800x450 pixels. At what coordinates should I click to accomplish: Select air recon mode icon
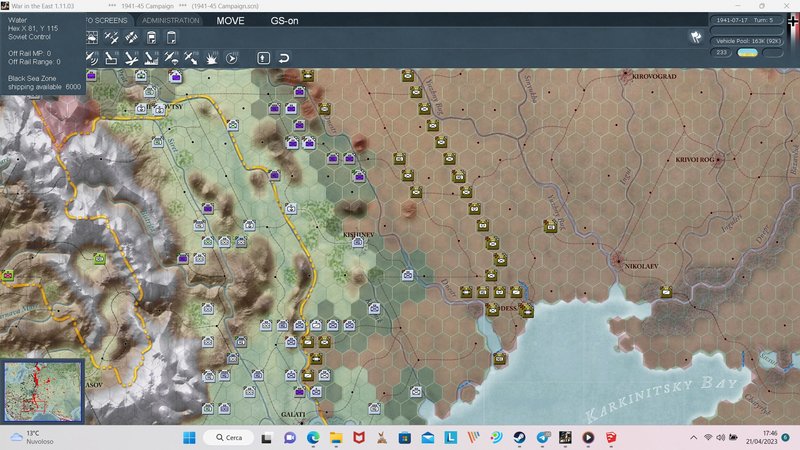tap(92, 58)
